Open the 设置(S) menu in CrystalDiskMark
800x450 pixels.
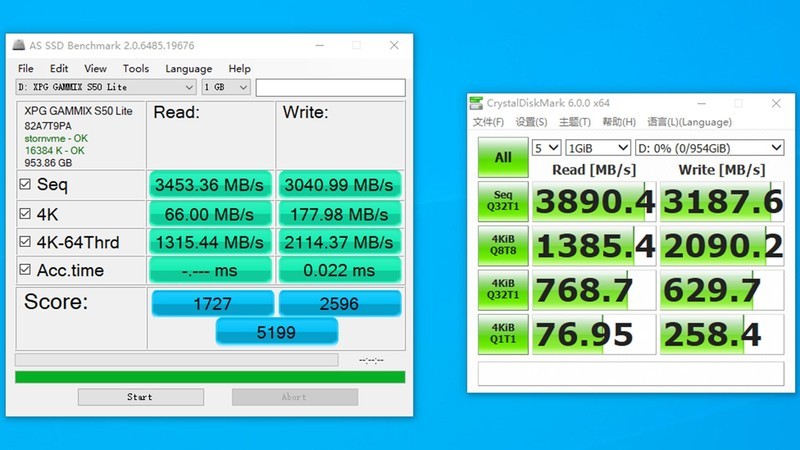tap(531, 122)
